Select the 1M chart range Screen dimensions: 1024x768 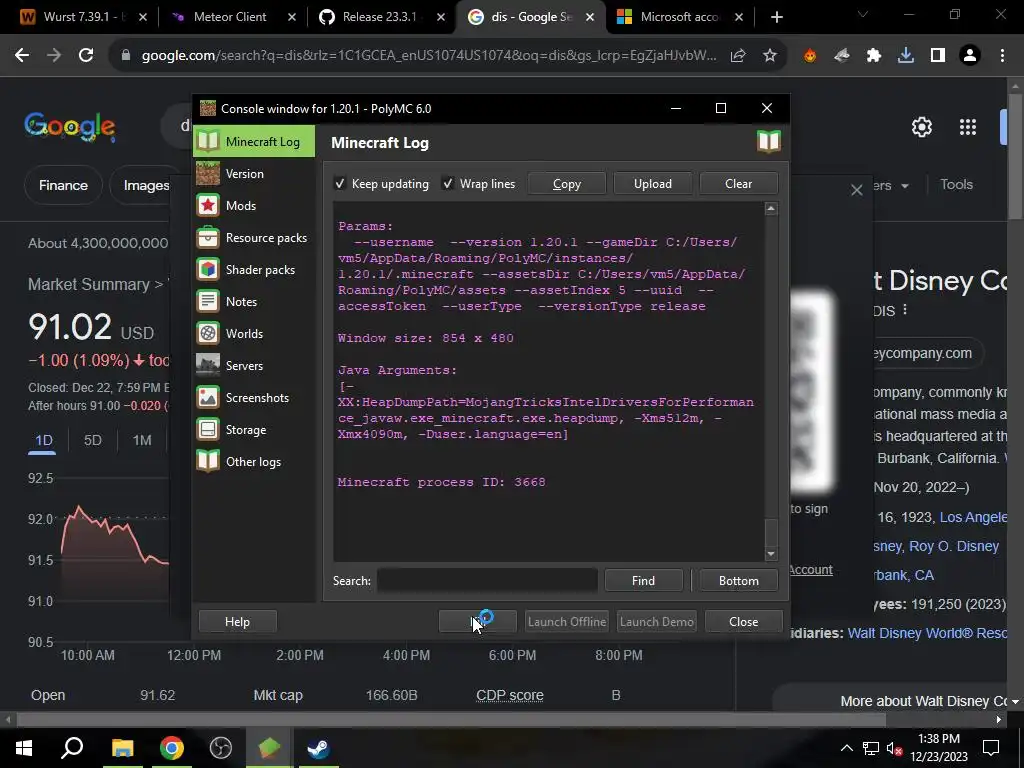pyautogui.click(x=142, y=440)
